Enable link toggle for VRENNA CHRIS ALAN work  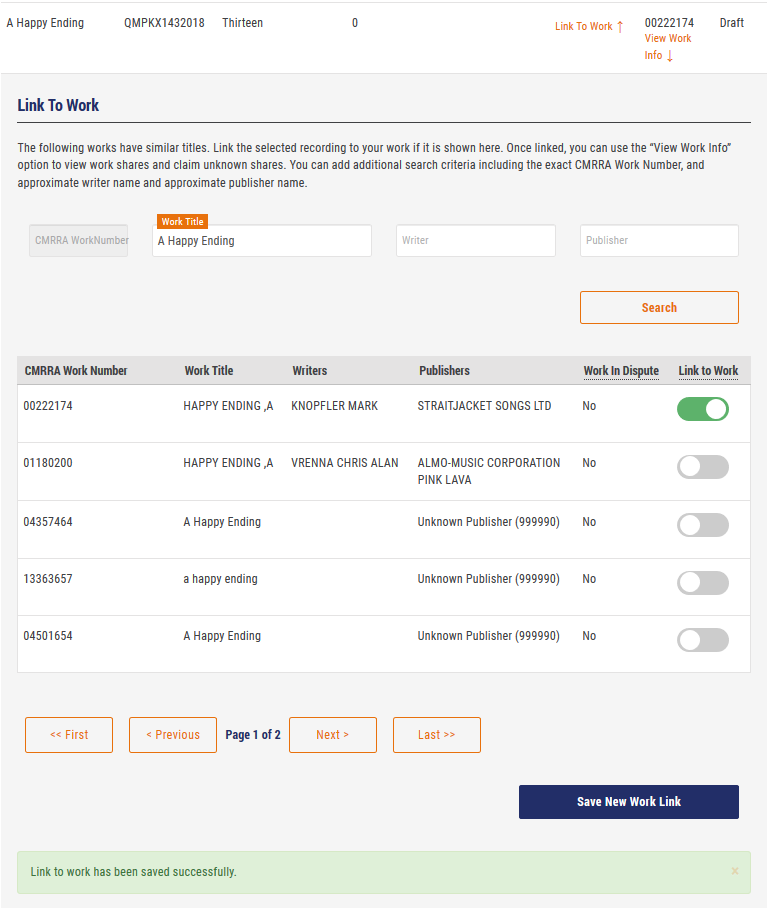coord(703,467)
